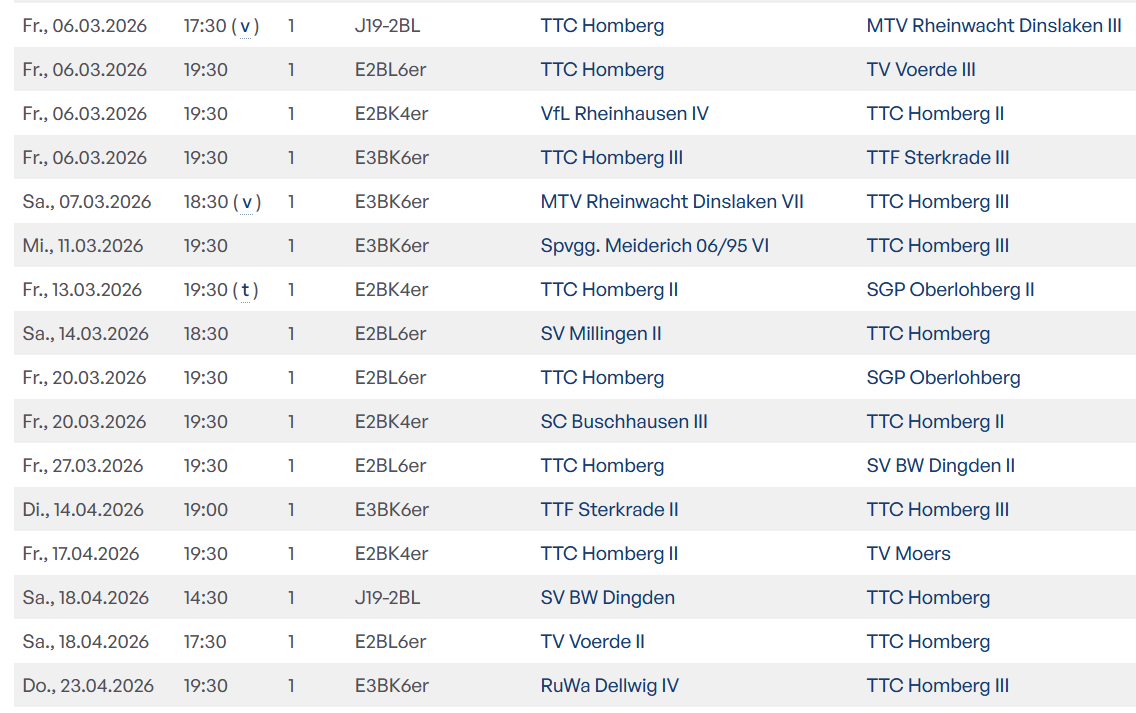Click the SV BW Dingden II link
1136x713 pixels.
(940, 466)
